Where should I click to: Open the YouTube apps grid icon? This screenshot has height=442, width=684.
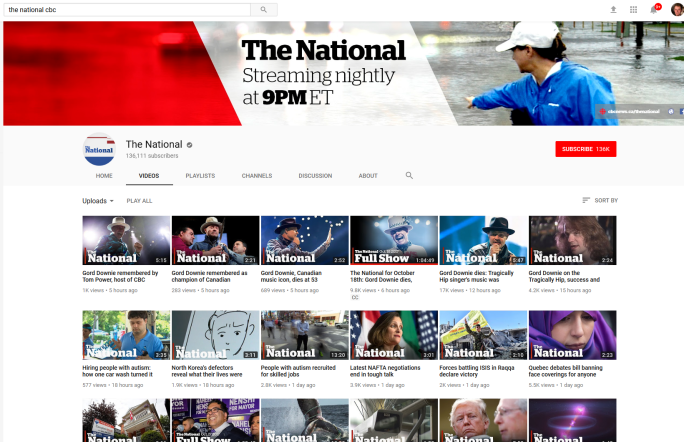click(633, 10)
